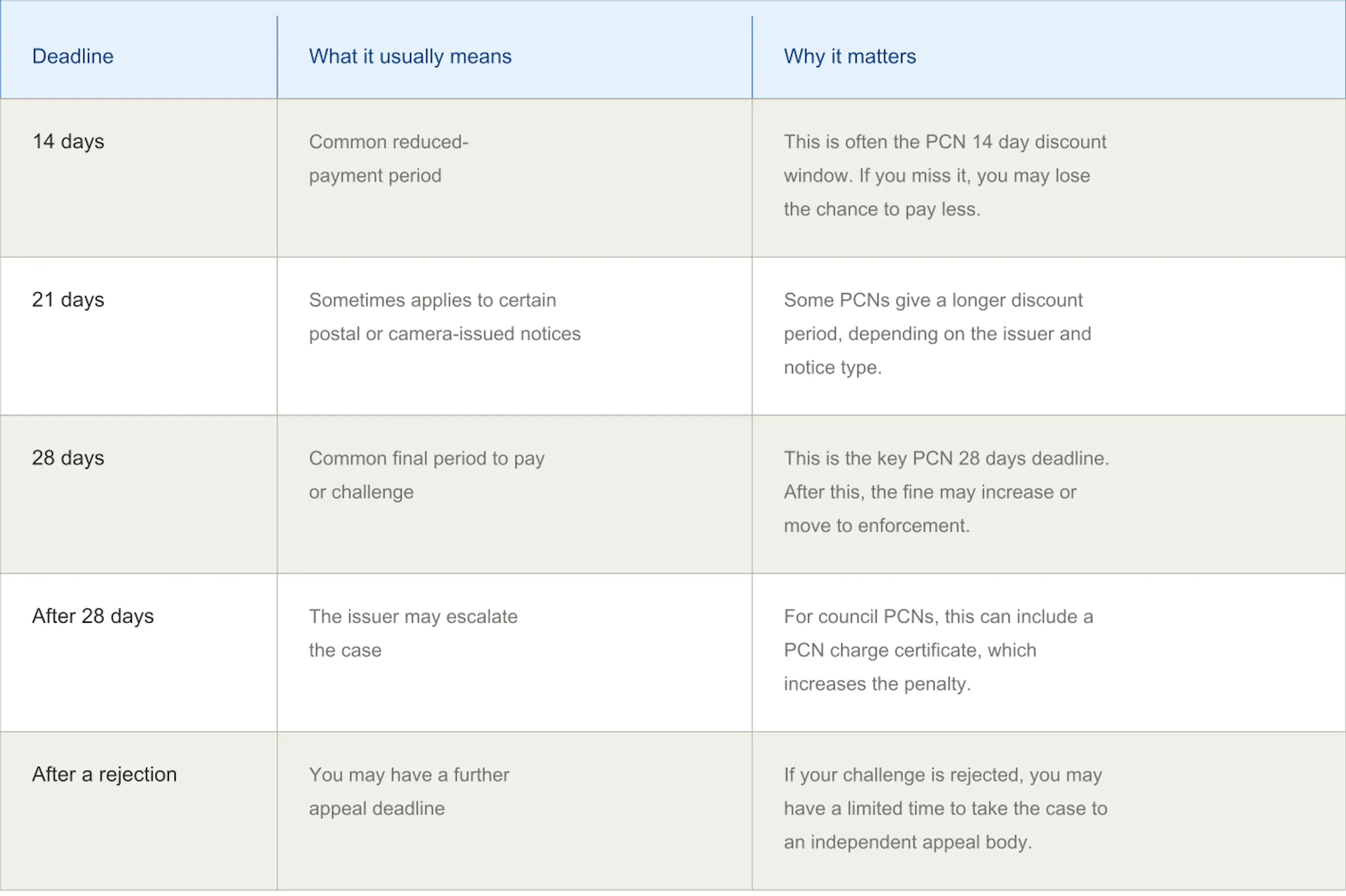Click 'You may have a further appeal deadline'
Screen dimensions: 1346x896
point(409,791)
